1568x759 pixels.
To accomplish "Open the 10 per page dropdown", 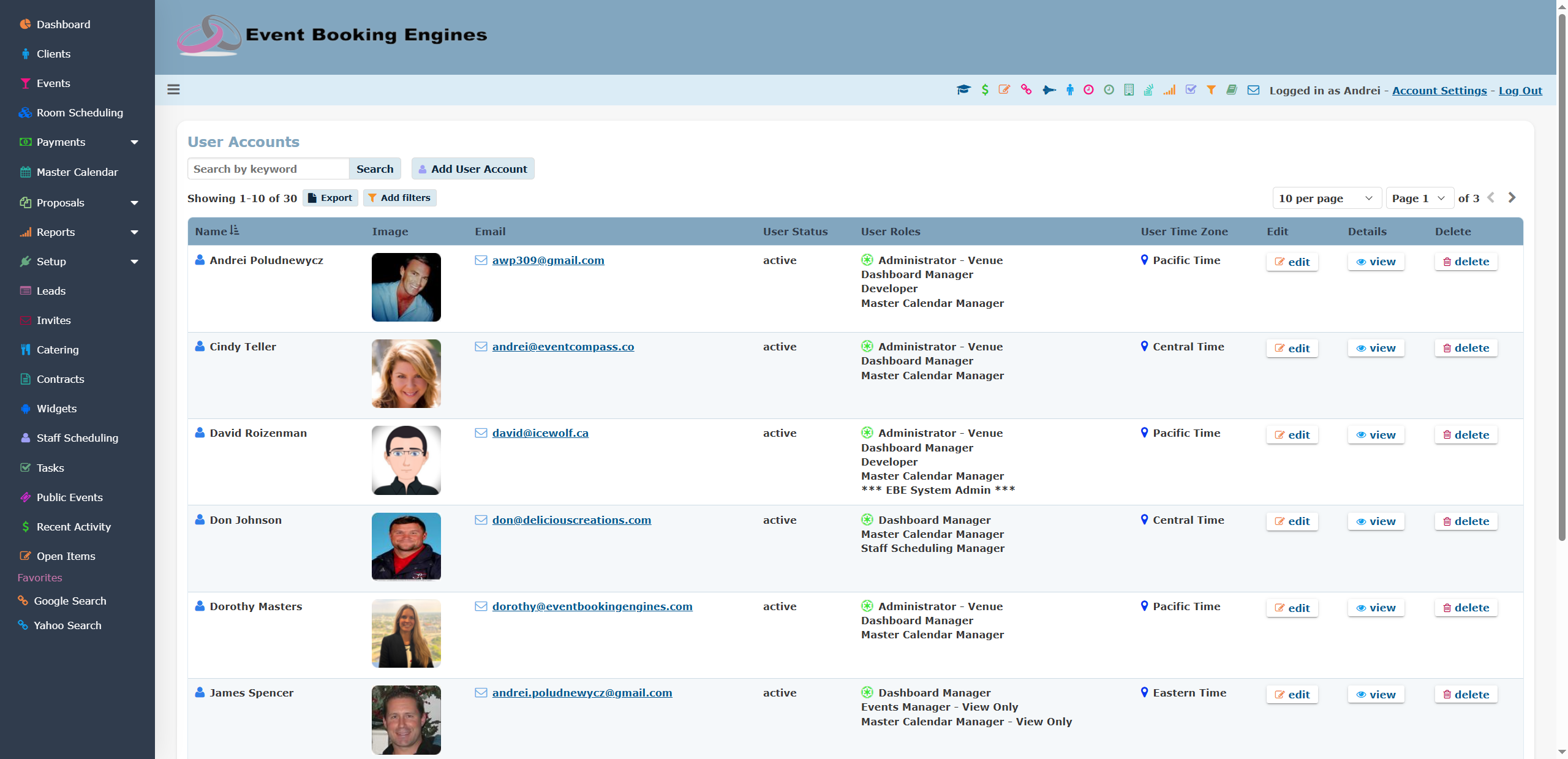I will 1326,197.
